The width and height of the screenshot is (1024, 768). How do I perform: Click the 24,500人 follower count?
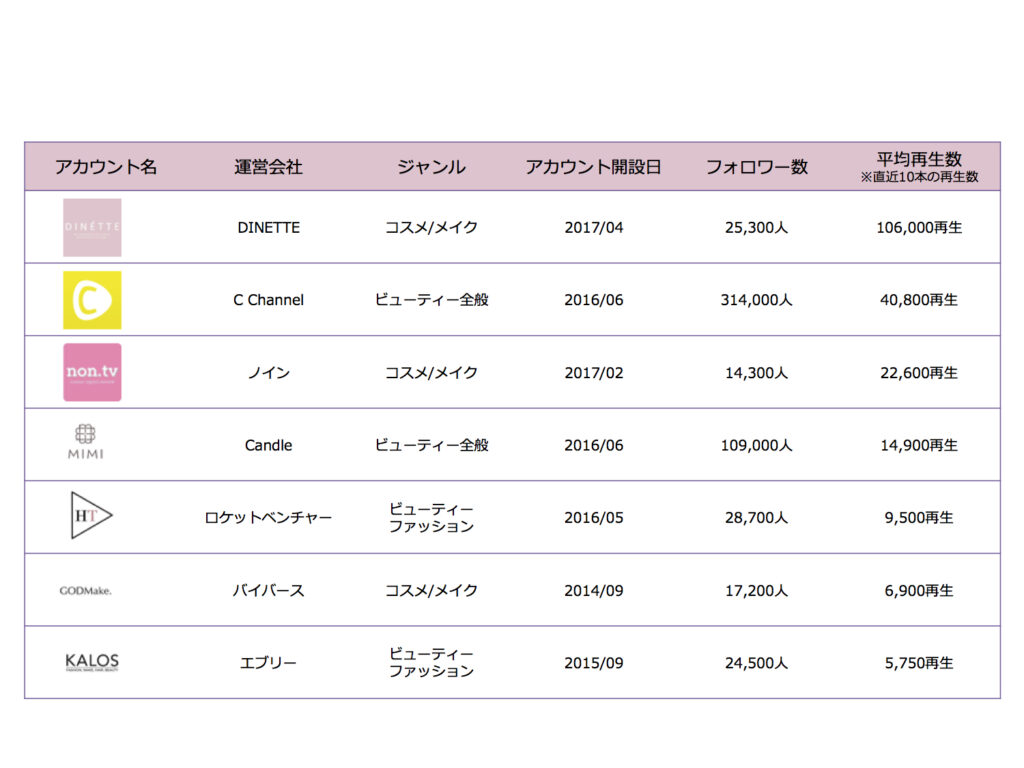756,663
